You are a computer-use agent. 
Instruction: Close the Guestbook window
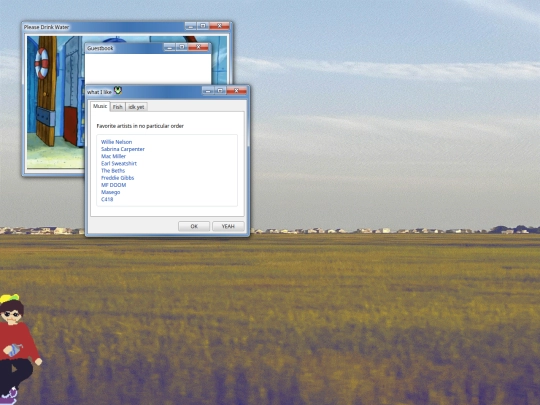click(198, 47)
